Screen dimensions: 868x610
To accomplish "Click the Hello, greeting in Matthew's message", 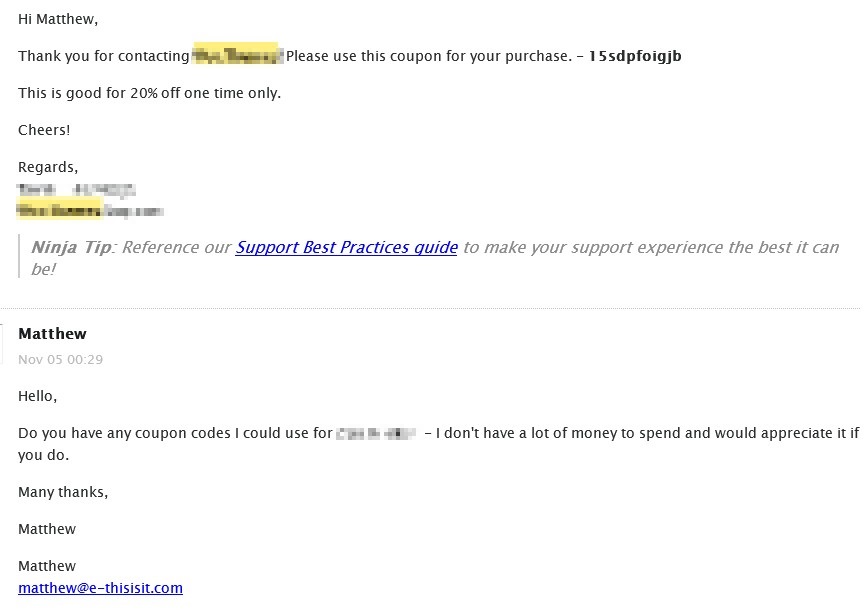I will [38, 396].
